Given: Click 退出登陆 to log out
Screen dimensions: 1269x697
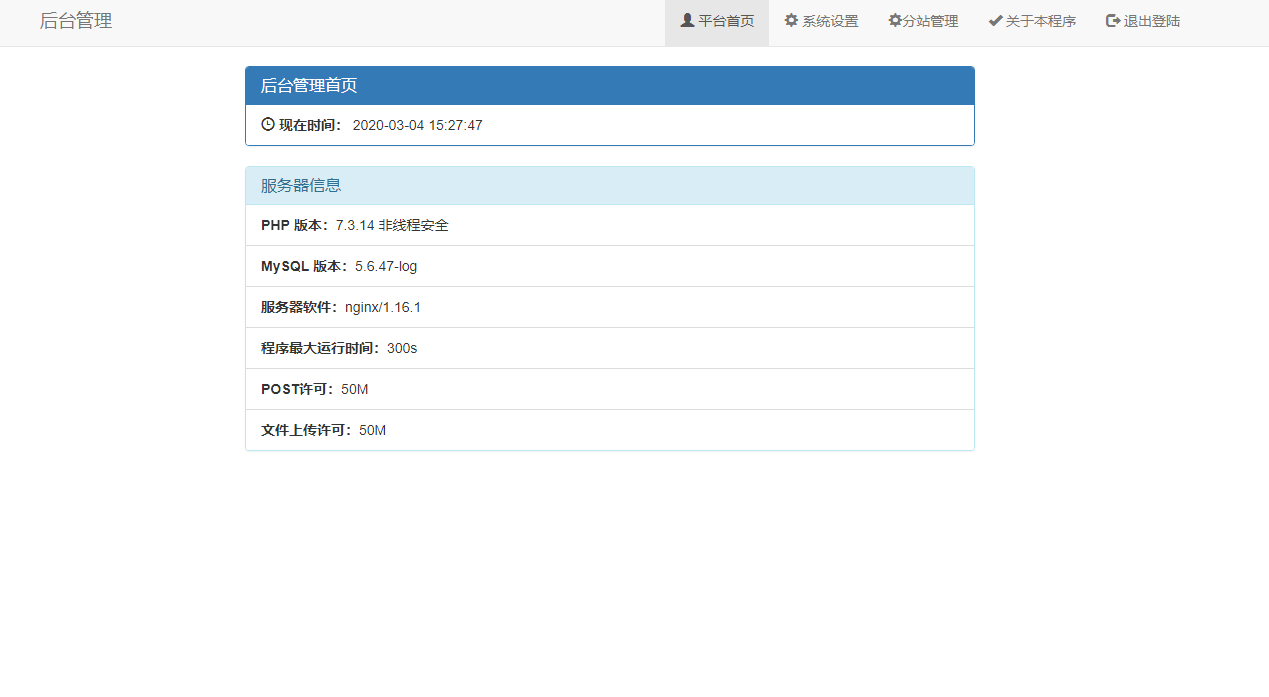Looking at the screenshot, I should [x=1148, y=21].
